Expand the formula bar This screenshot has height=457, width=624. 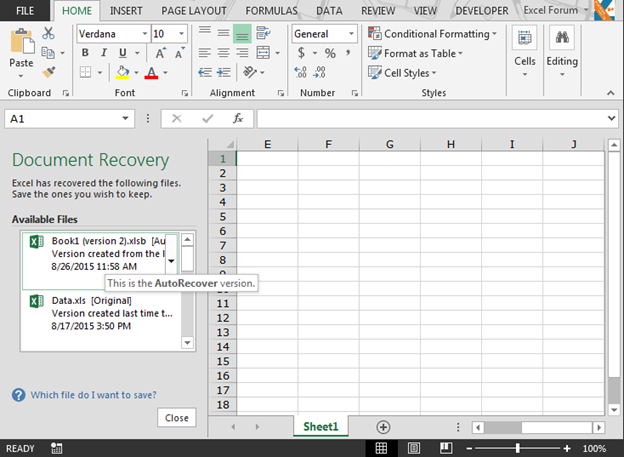point(611,118)
